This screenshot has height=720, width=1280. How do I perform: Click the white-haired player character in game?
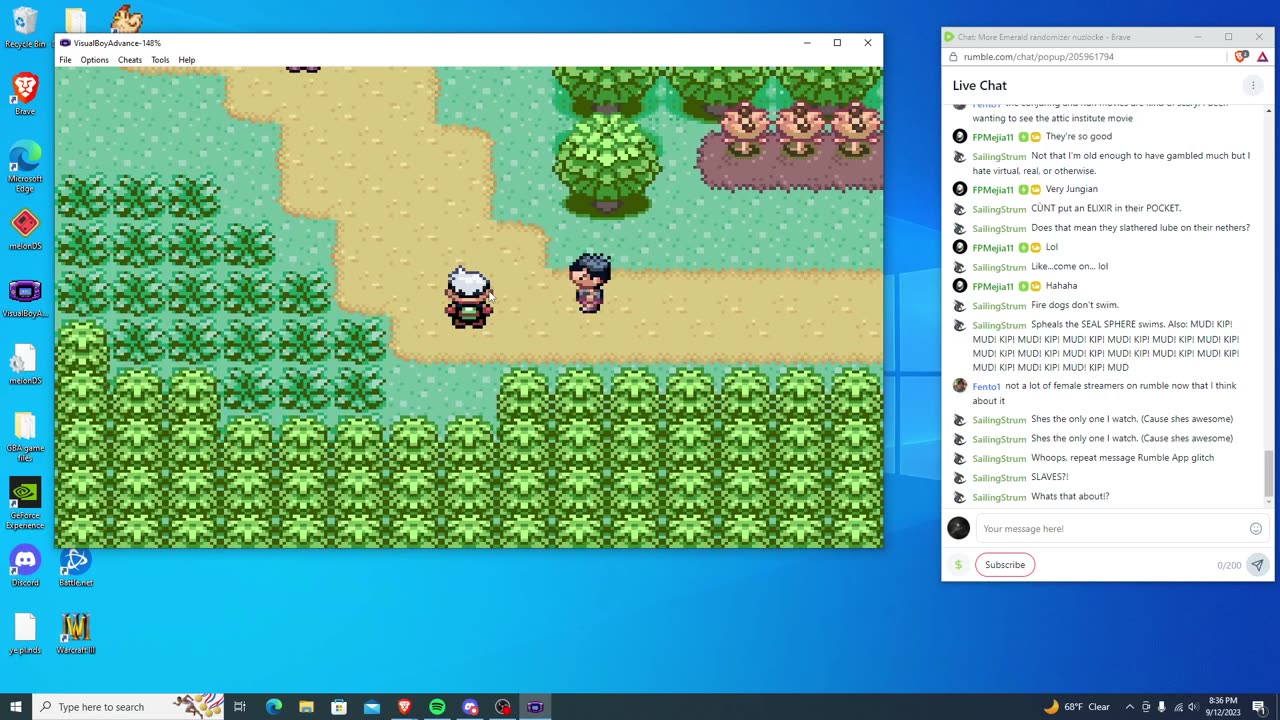pyautogui.click(x=468, y=297)
